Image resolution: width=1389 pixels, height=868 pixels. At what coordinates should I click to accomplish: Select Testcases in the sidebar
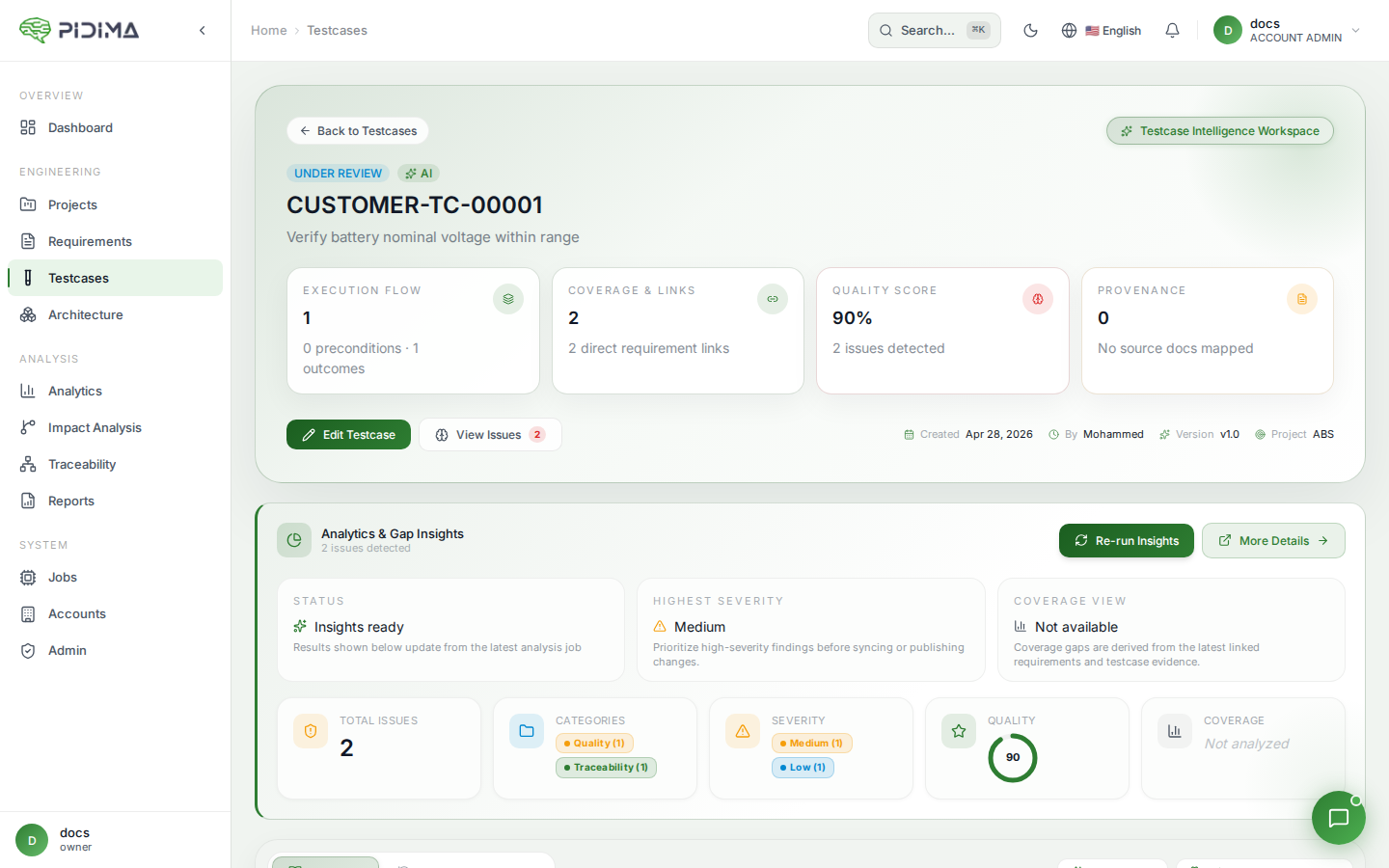[115, 278]
